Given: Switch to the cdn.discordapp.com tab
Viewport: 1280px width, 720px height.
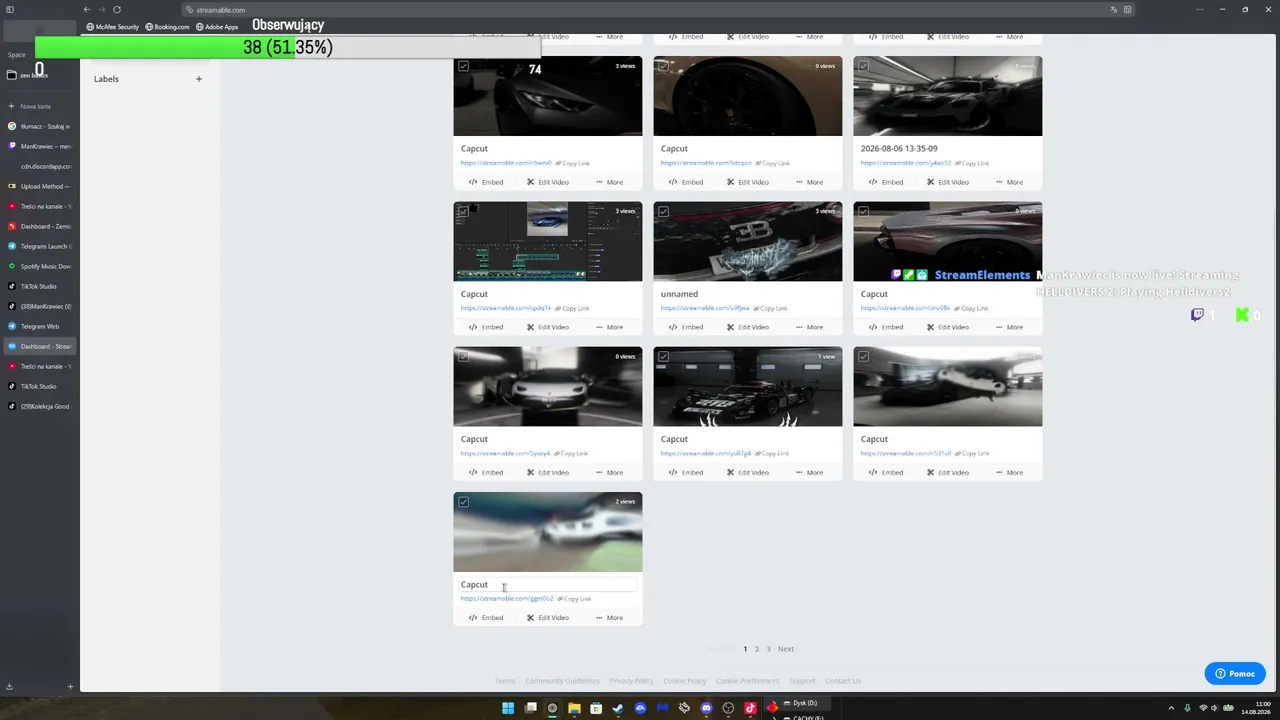Looking at the screenshot, I should [x=39, y=166].
